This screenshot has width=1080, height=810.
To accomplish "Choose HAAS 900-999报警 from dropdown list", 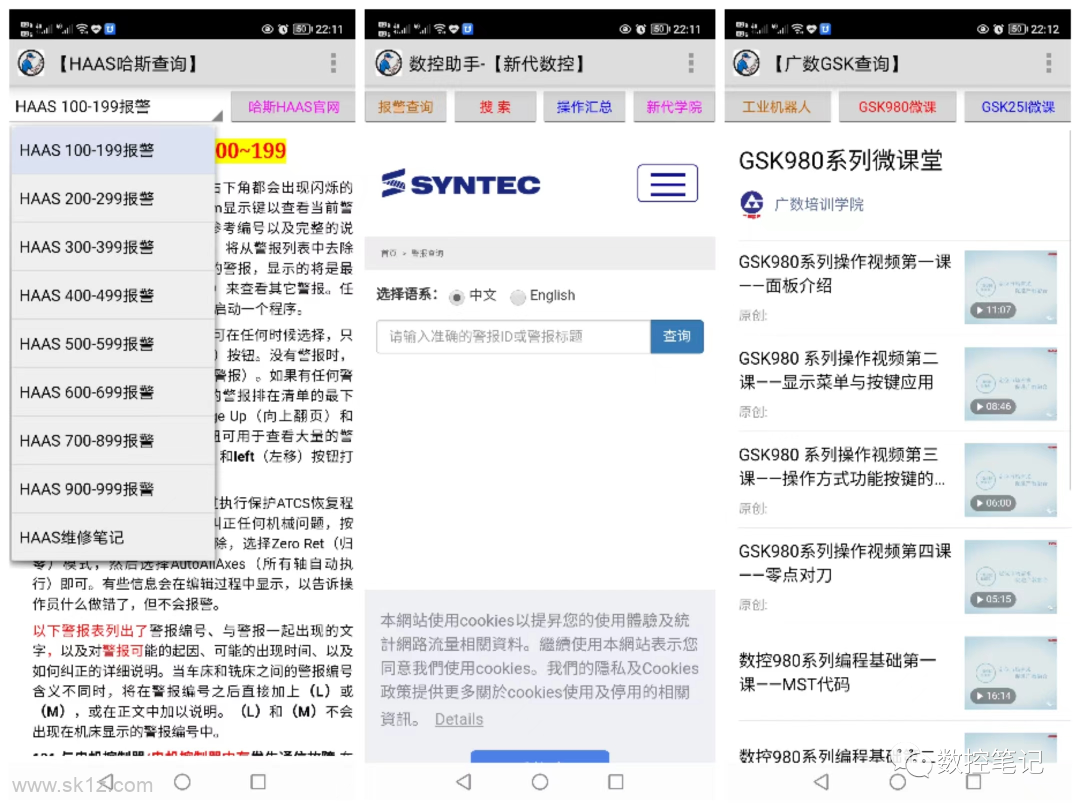I will [114, 488].
